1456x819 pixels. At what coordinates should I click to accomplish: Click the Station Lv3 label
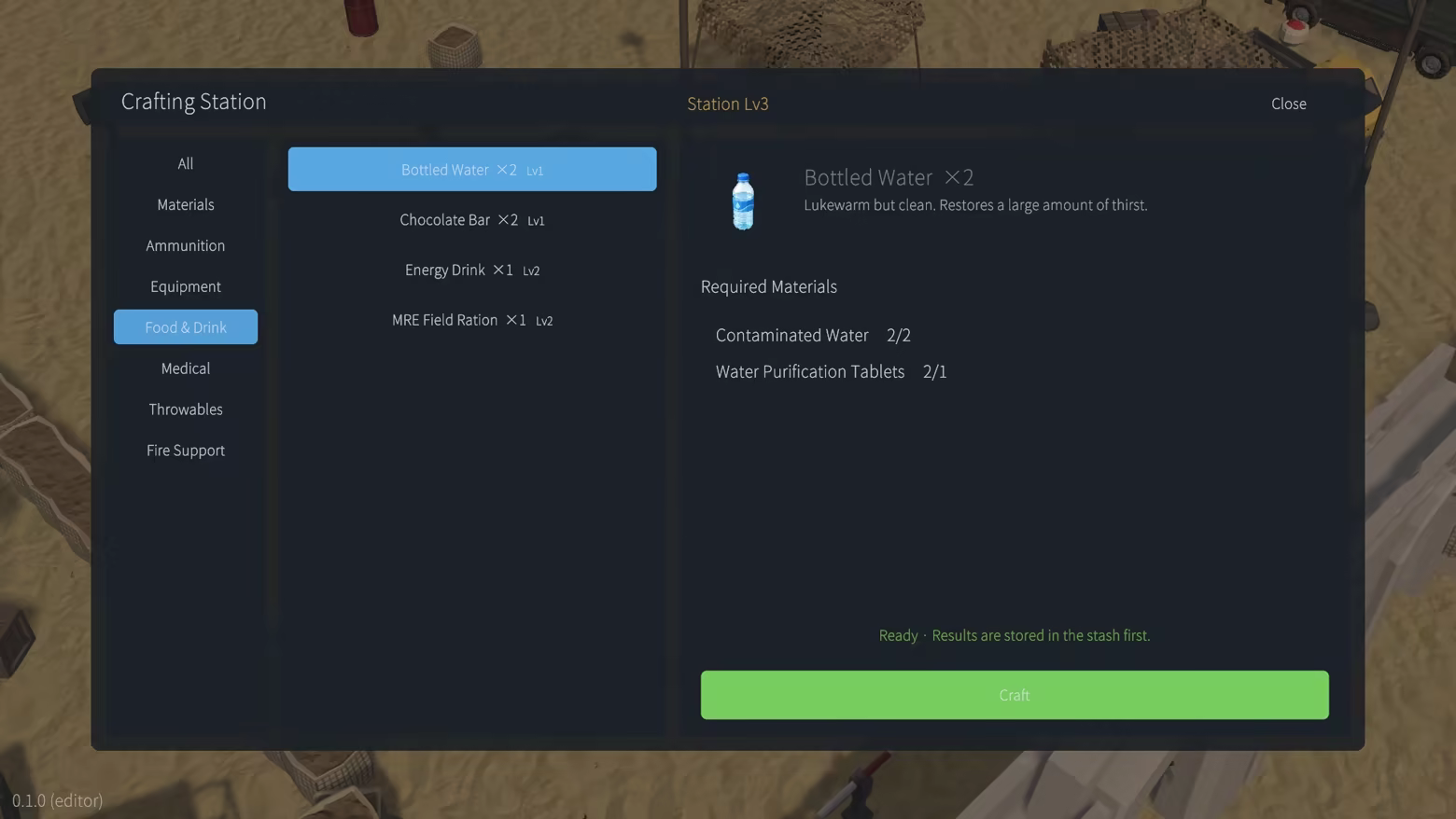pyautogui.click(x=728, y=104)
